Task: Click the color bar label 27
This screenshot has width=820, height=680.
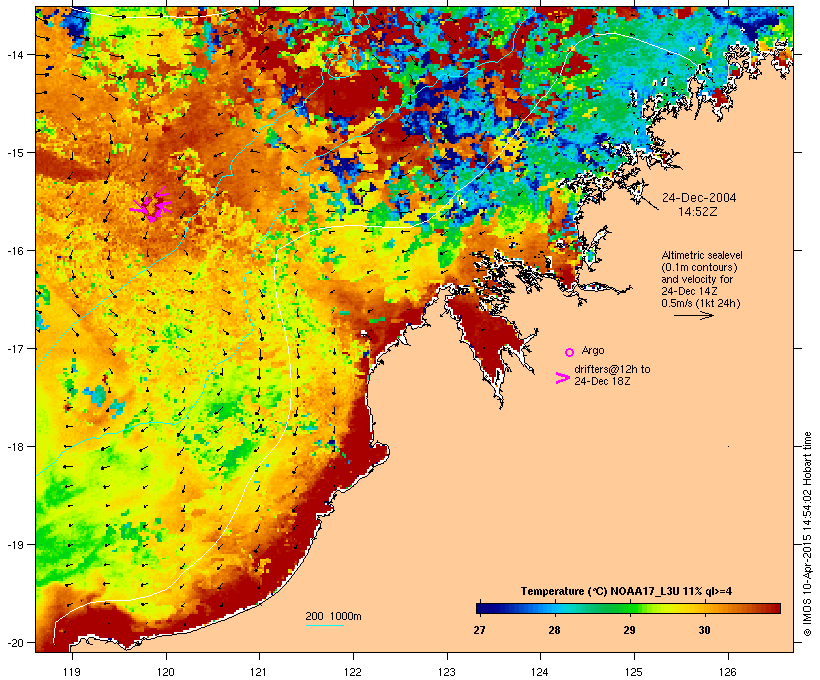Action: coord(480,630)
